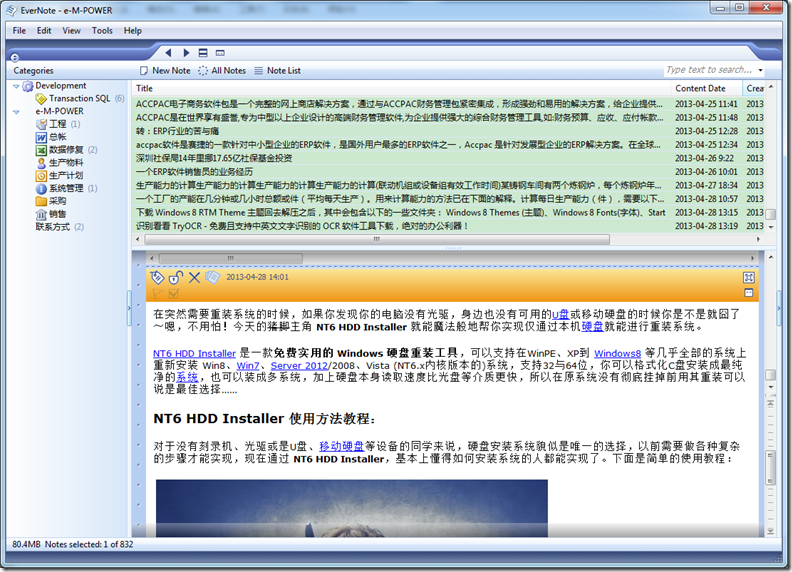Select the 深圳社保局14年里挪17.65亿 note row
792x572 pixels.
click(450, 158)
